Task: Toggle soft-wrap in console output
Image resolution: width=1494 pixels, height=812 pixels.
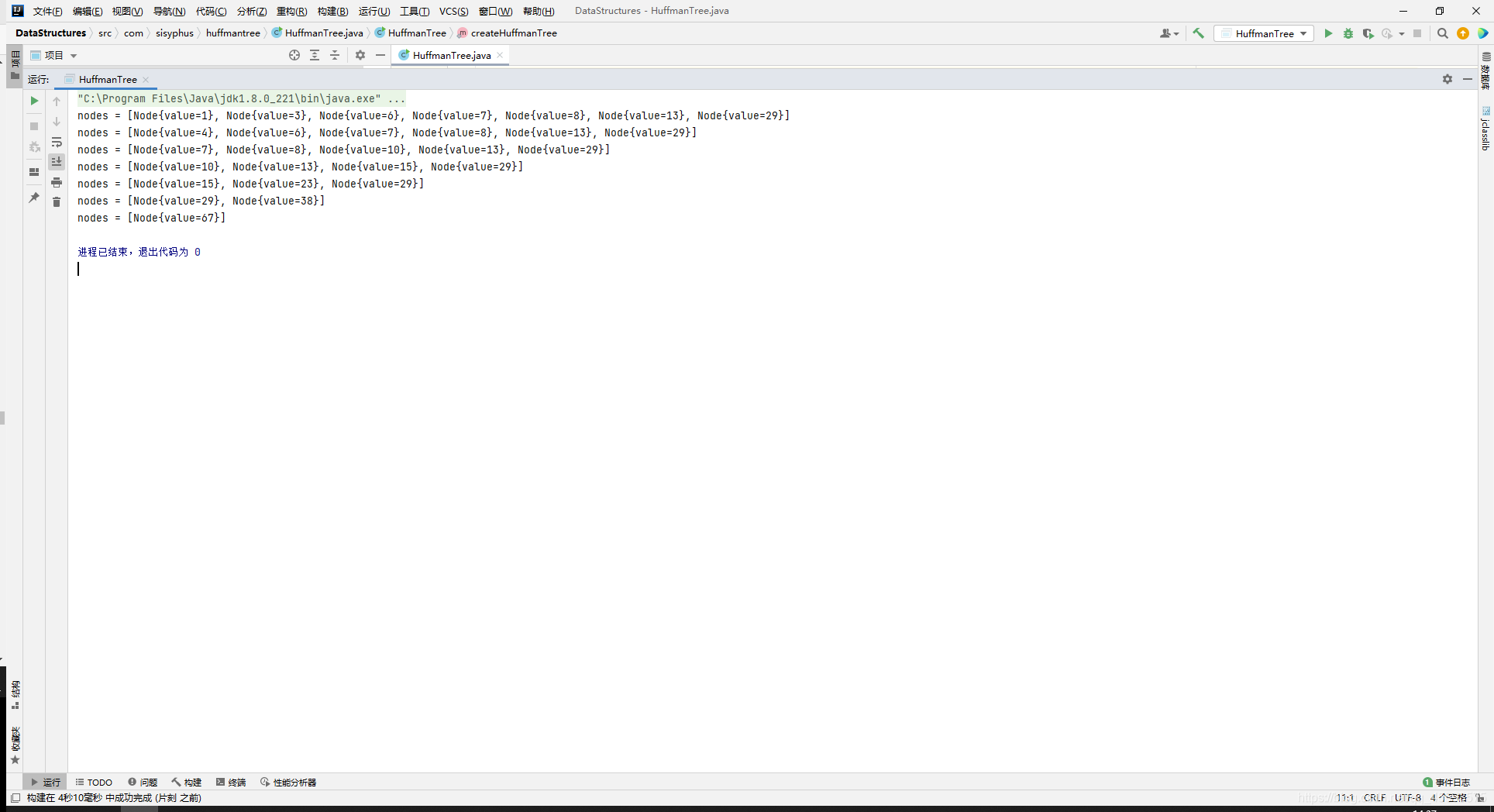Action: 57,143
